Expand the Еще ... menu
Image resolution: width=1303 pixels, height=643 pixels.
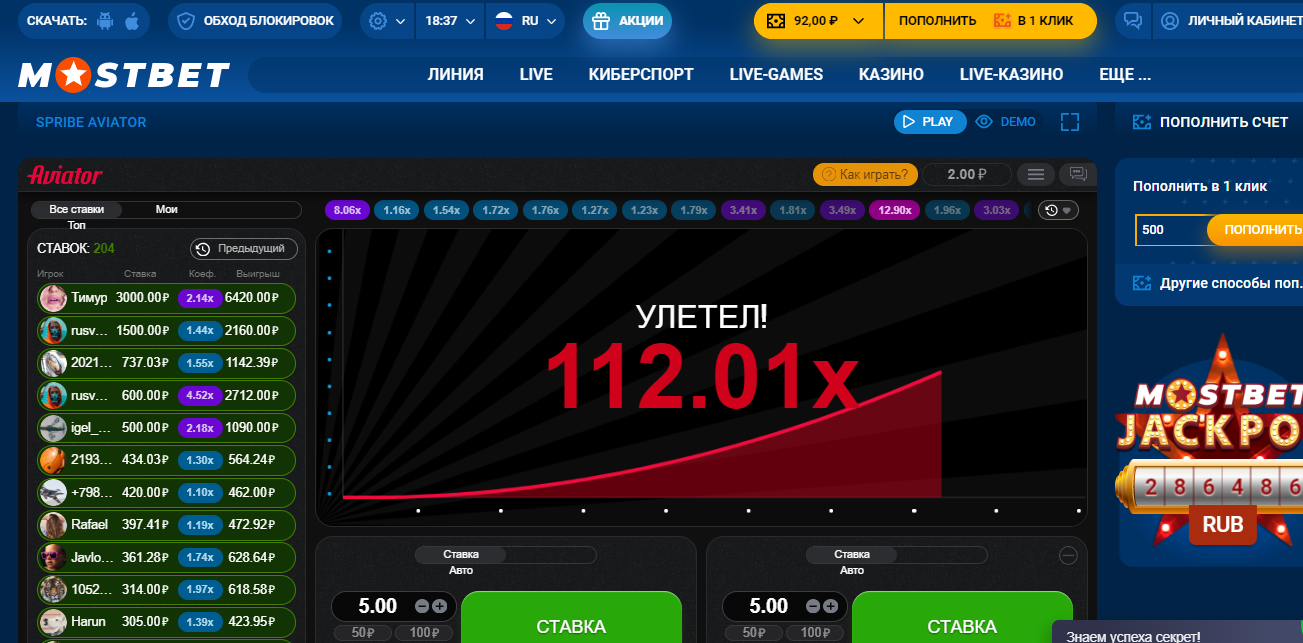point(1125,74)
